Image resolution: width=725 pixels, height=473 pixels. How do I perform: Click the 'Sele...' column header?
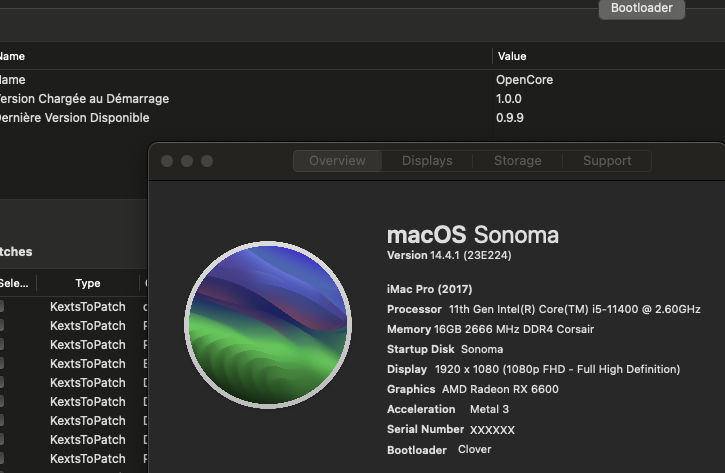[x=14, y=283]
